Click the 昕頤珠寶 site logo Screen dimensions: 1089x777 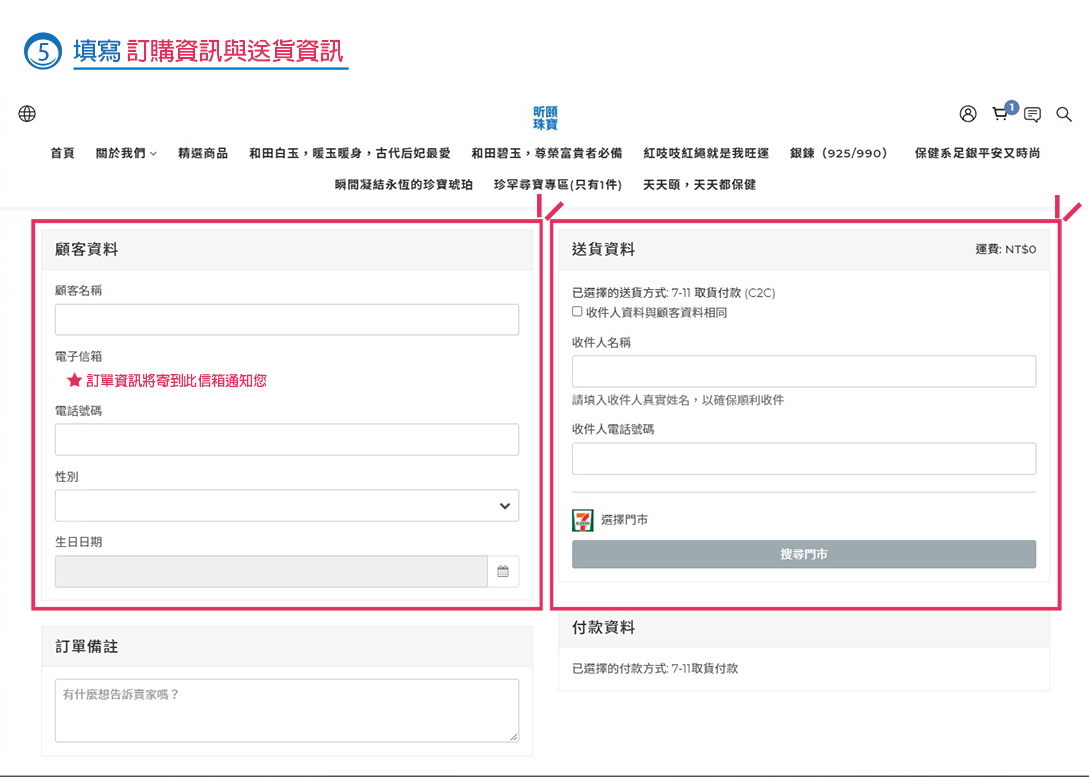tap(545, 118)
